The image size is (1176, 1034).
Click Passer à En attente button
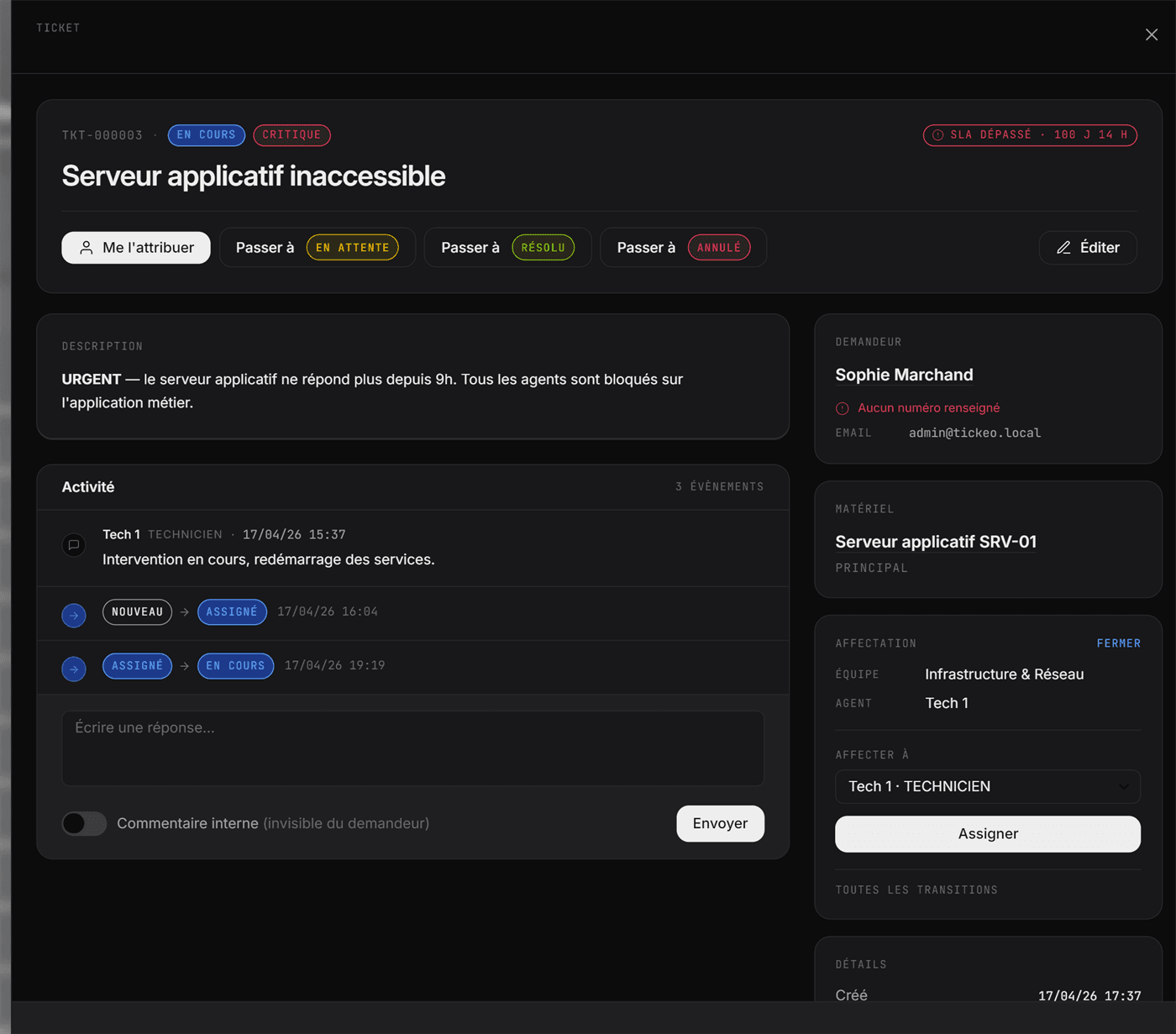317,248
